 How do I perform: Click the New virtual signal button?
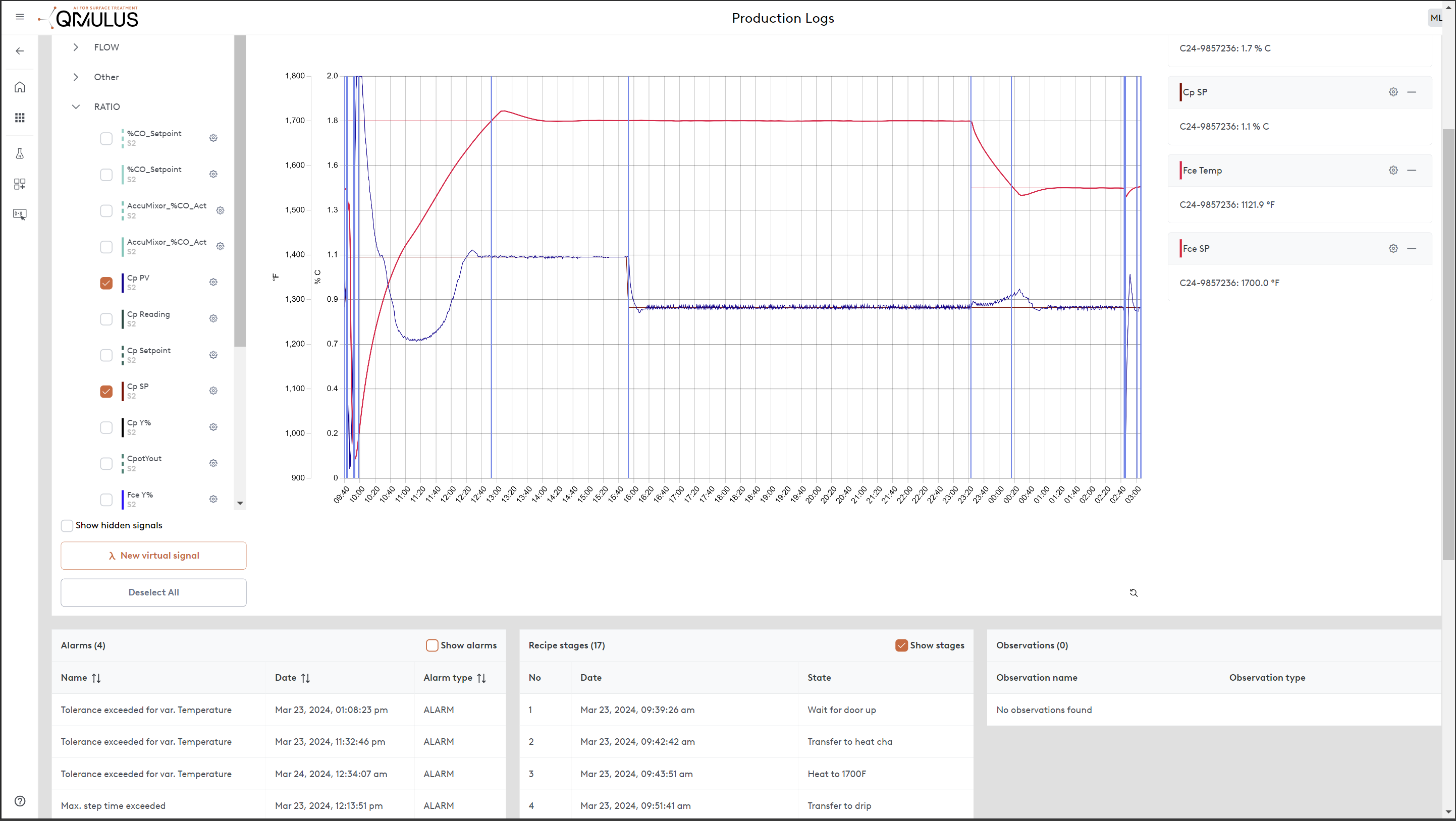(x=154, y=556)
